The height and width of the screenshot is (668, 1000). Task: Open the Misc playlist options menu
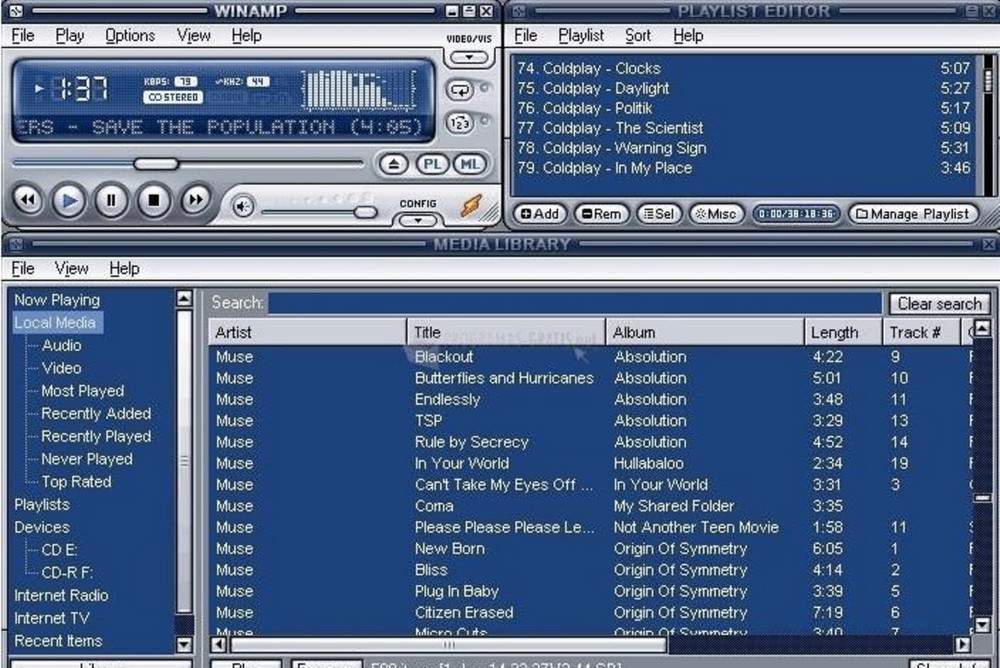click(x=716, y=214)
